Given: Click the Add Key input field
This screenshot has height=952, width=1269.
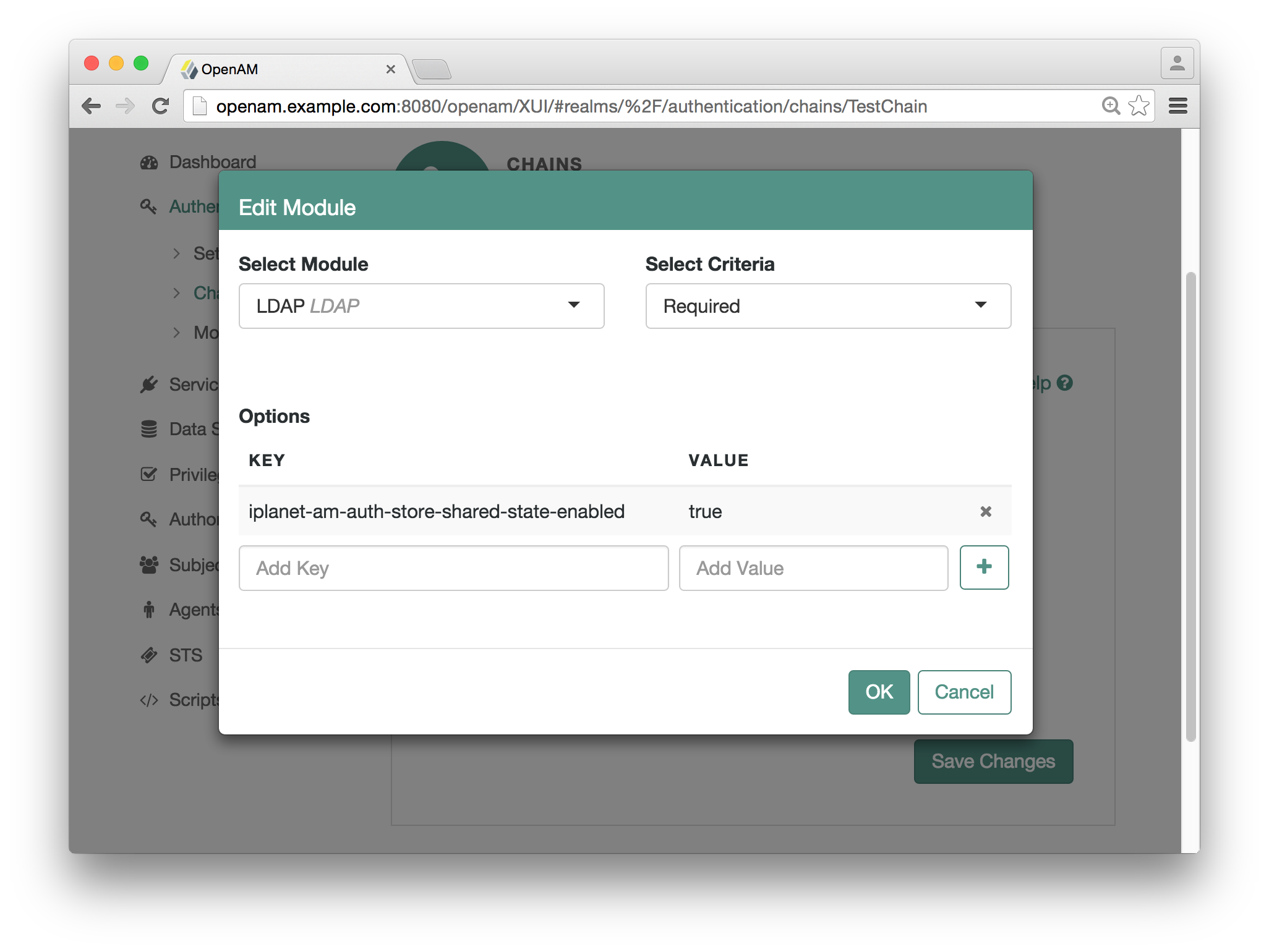Looking at the screenshot, I should pos(453,568).
